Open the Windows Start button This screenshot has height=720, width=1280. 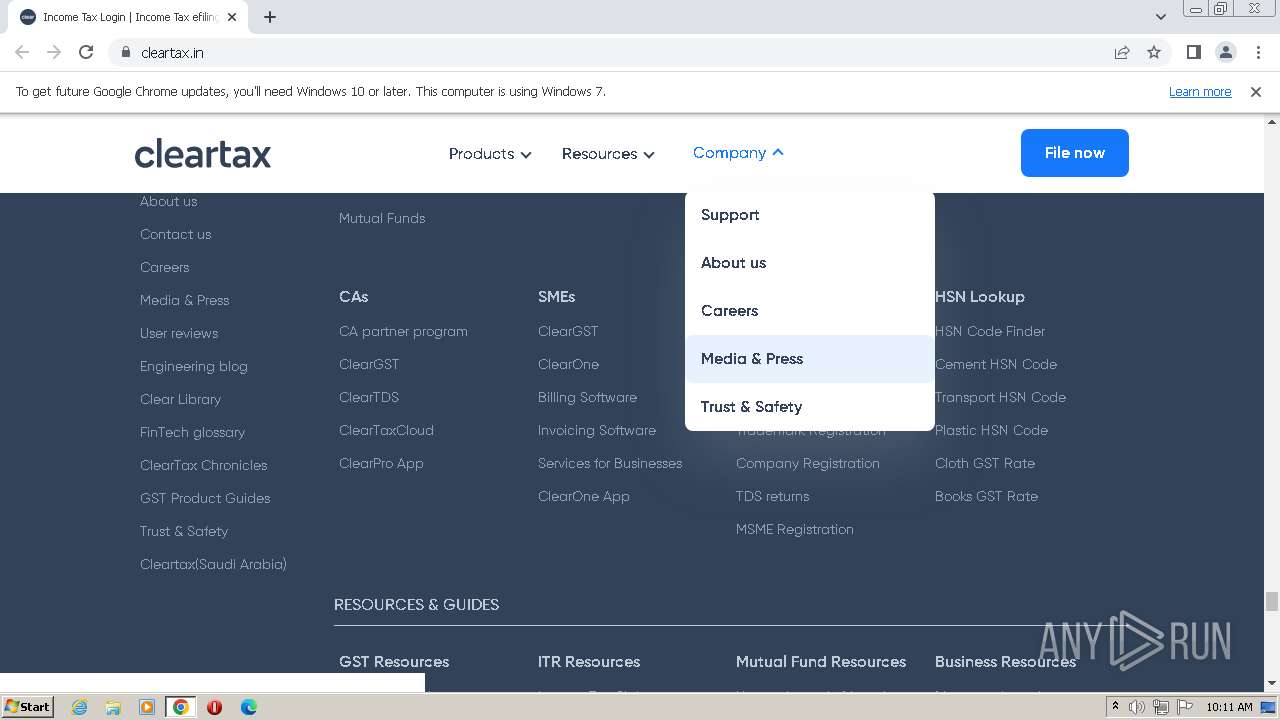point(27,706)
